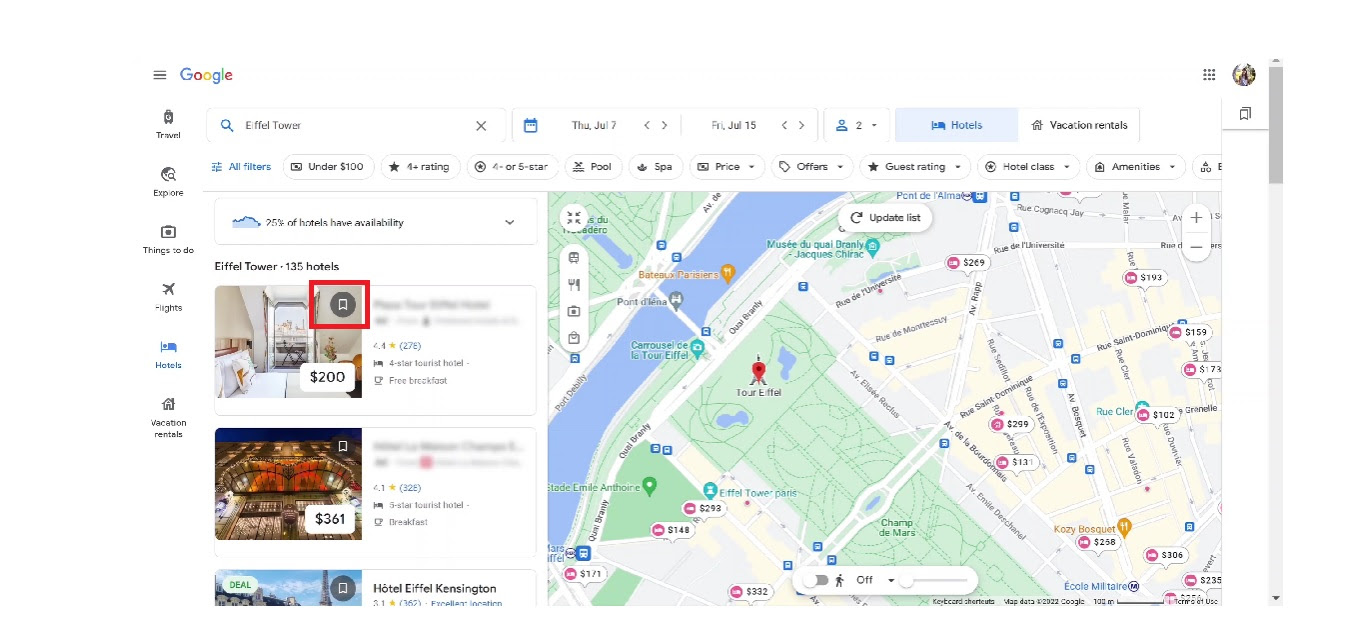Select the $293 hotel map marker
Image resolution: width=1361 pixels, height=621 pixels.
click(703, 509)
